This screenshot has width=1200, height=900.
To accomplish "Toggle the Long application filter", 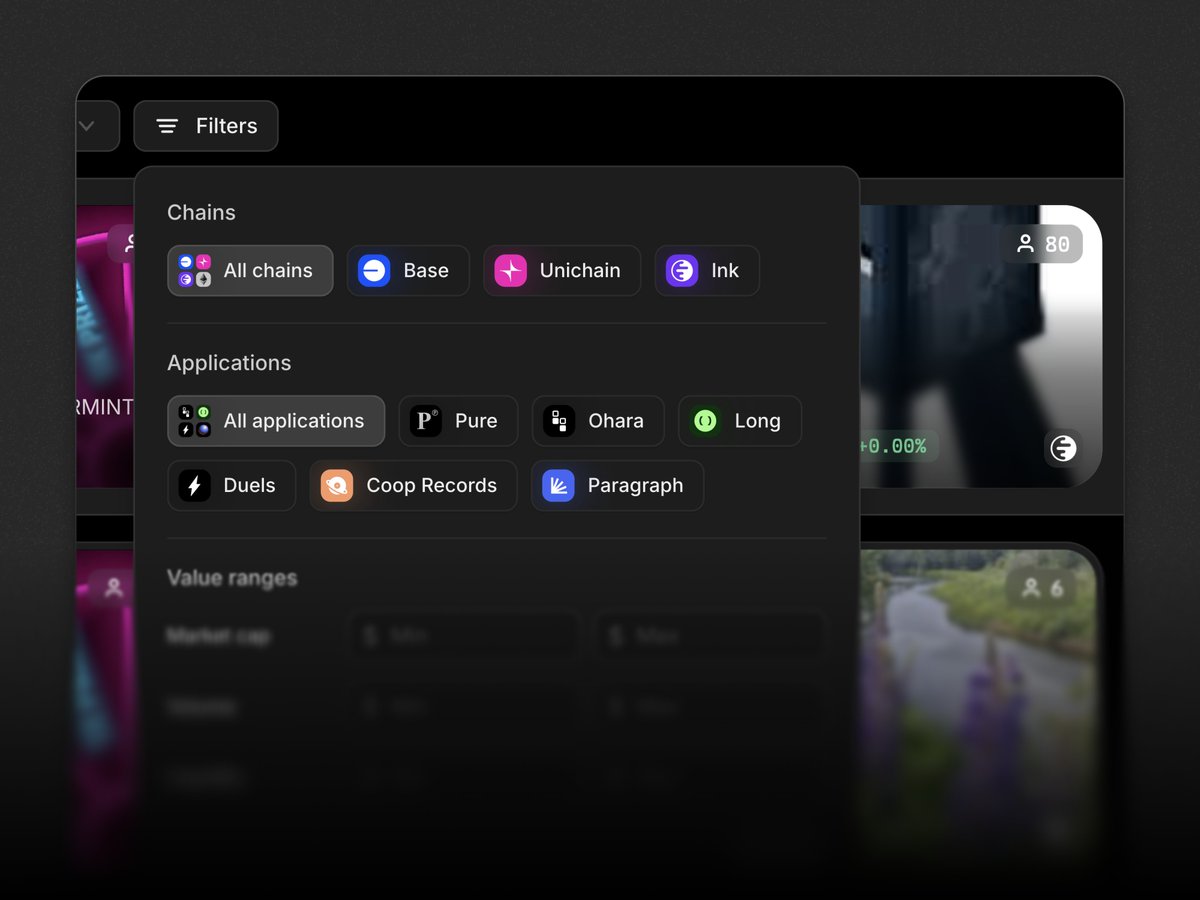I will tap(740, 421).
